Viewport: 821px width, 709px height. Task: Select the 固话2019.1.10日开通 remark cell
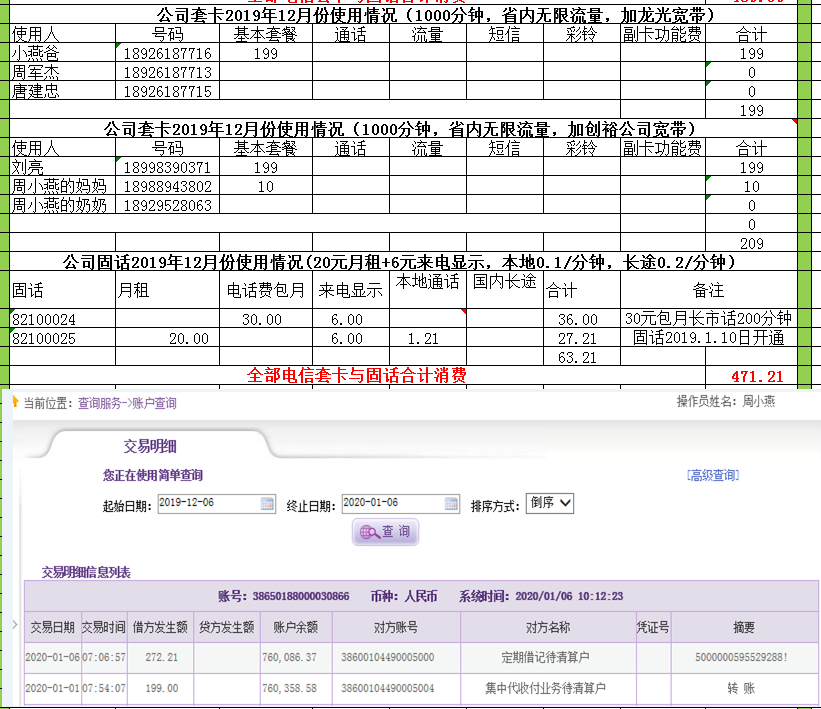click(708, 338)
